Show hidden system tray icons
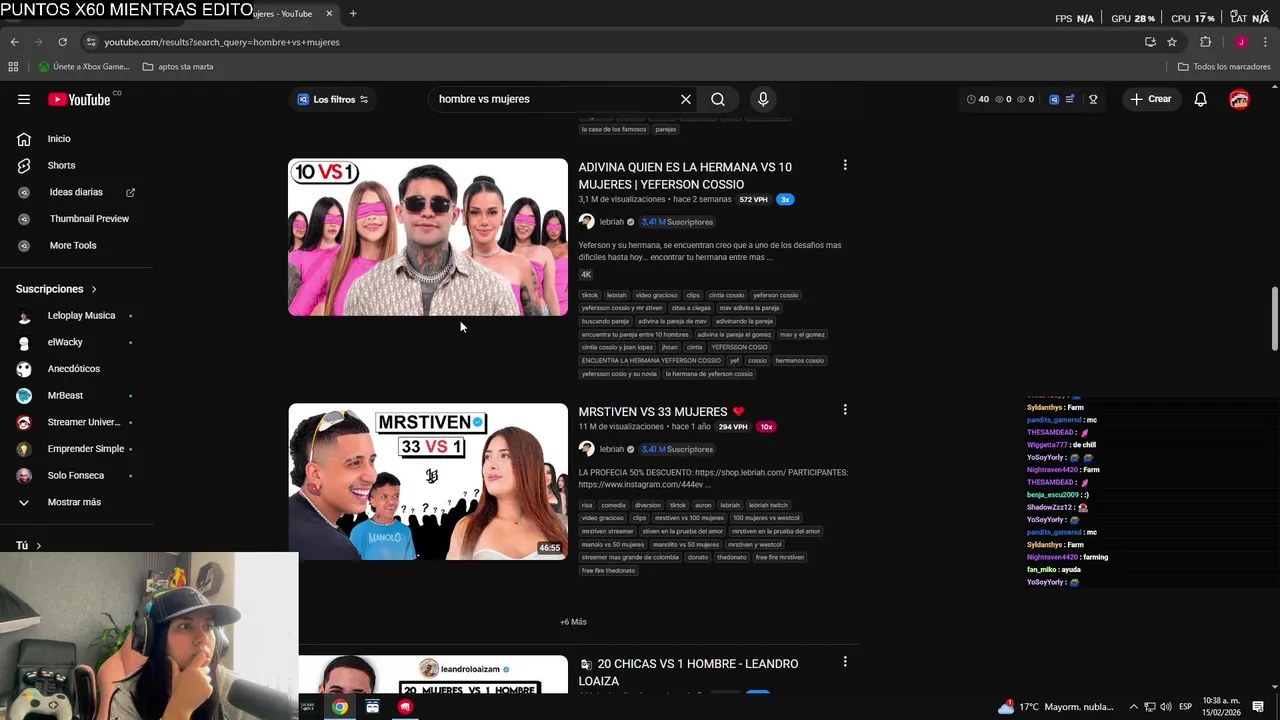1280x720 pixels. tap(1133, 707)
